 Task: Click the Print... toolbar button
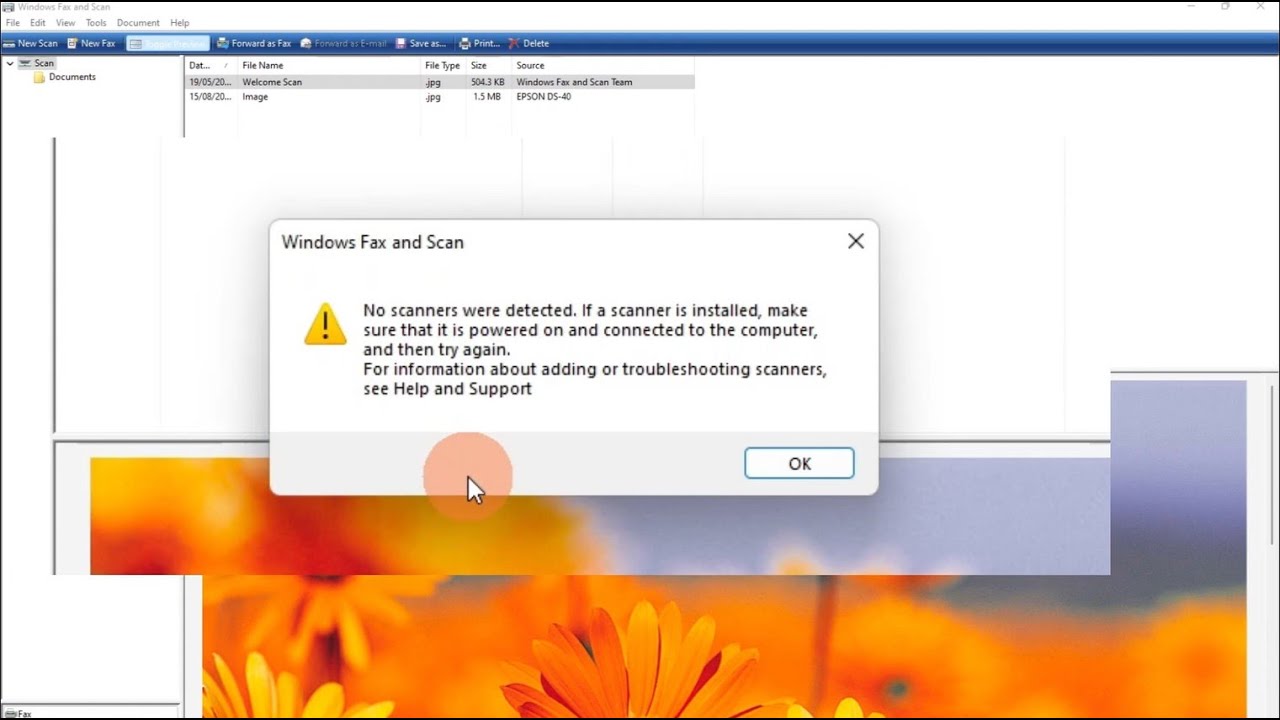coord(479,43)
